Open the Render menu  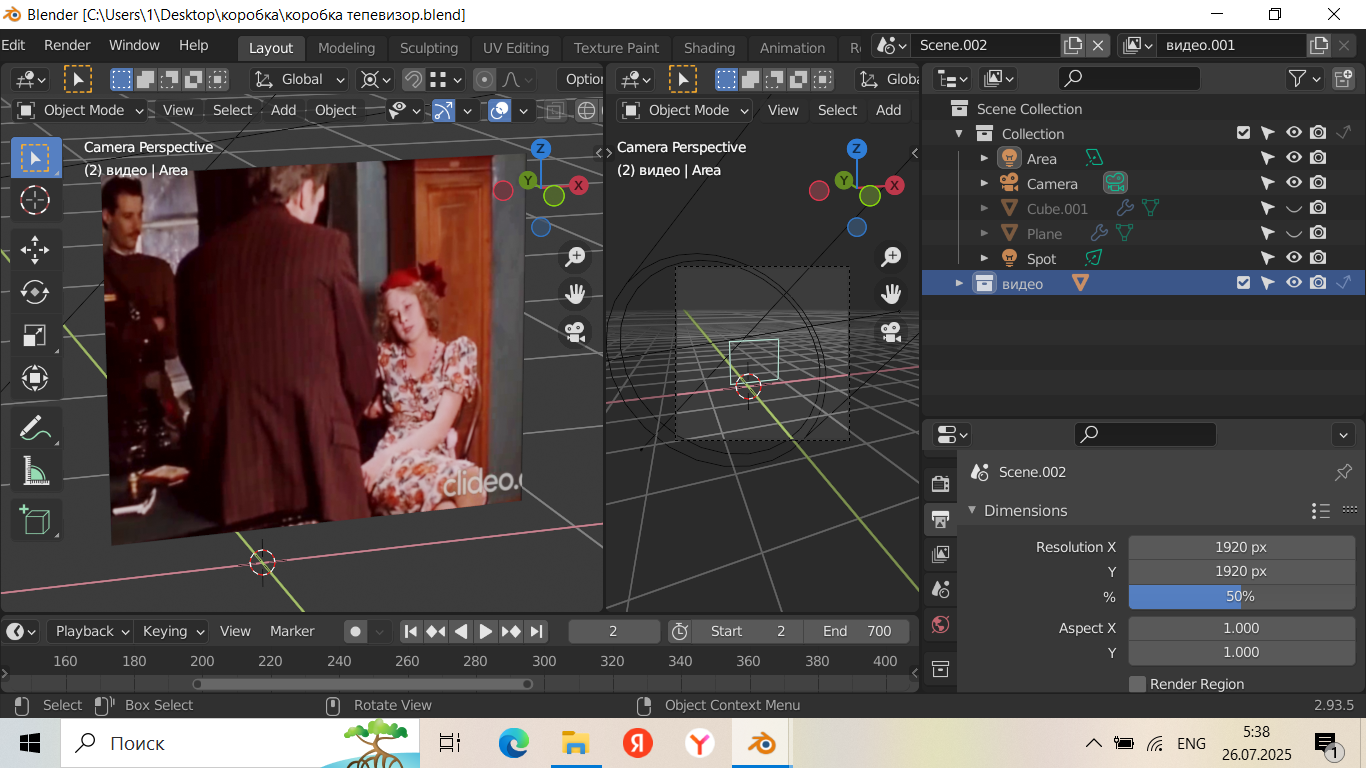click(x=67, y=45)
